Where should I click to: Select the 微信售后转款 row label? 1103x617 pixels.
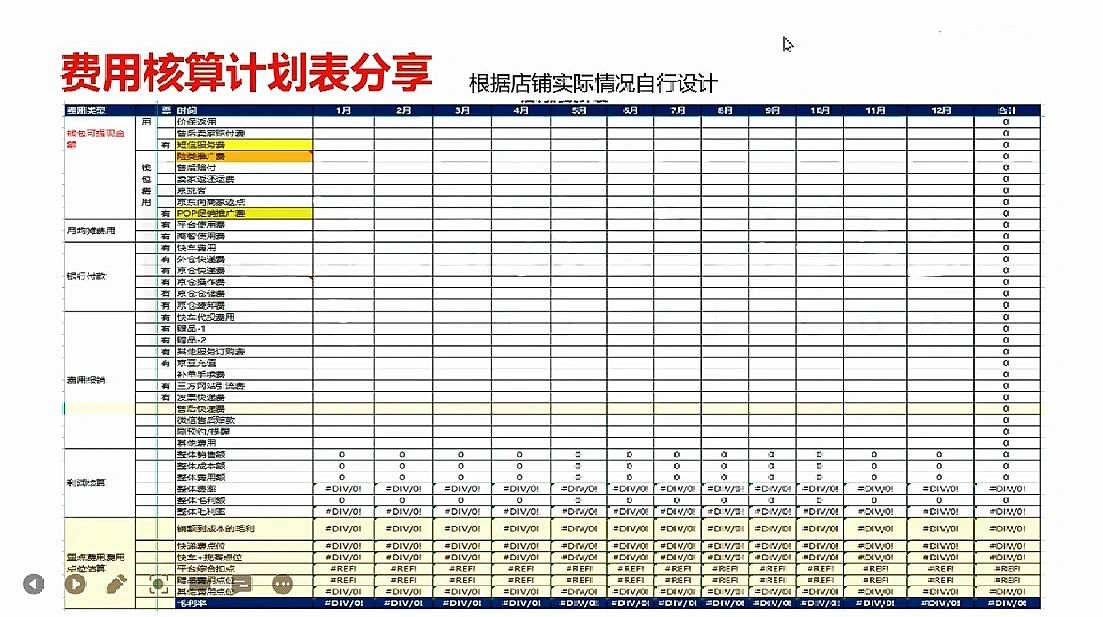(x=205, y=420)
